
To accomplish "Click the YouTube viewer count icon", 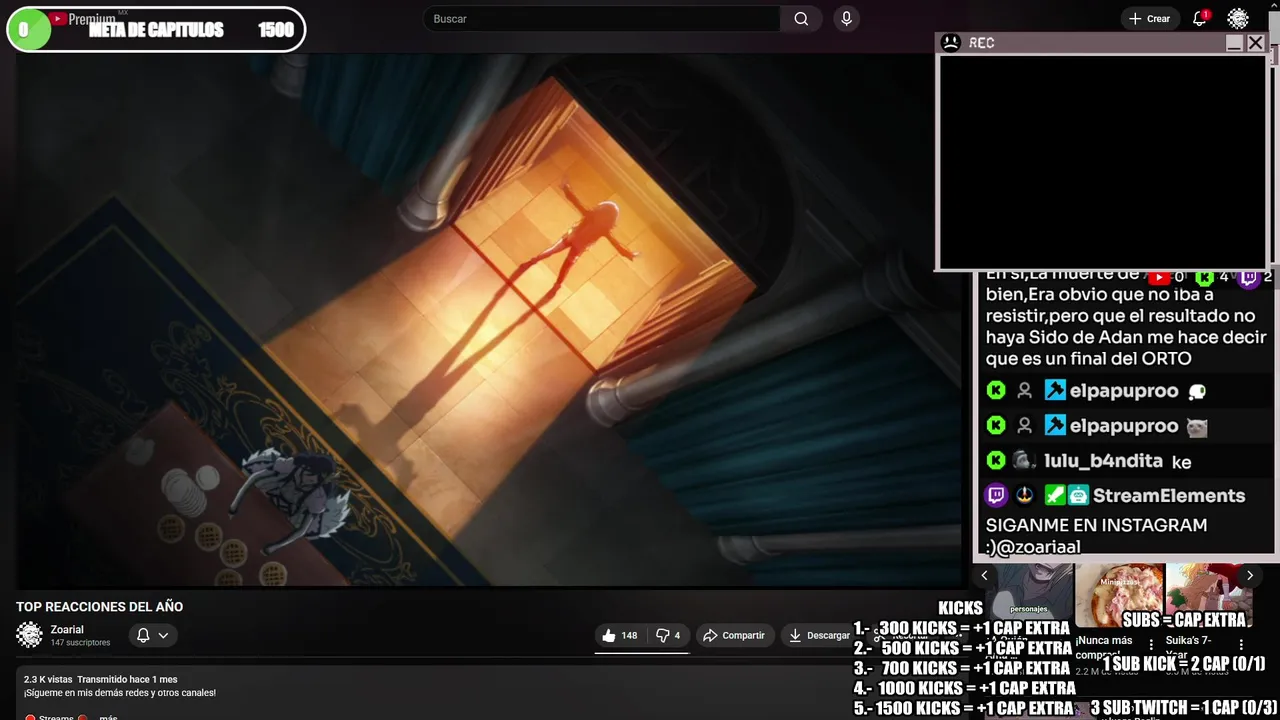I will (x=1158, y=277).
